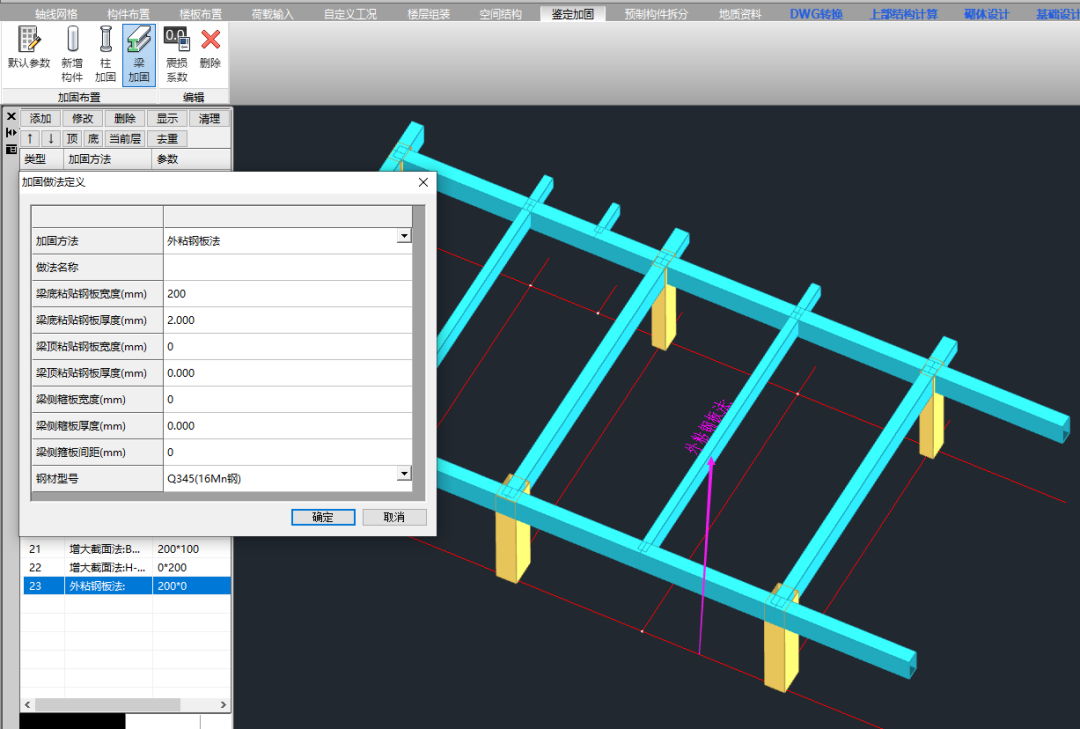Select row 21 增大截面法:B...

127,549
